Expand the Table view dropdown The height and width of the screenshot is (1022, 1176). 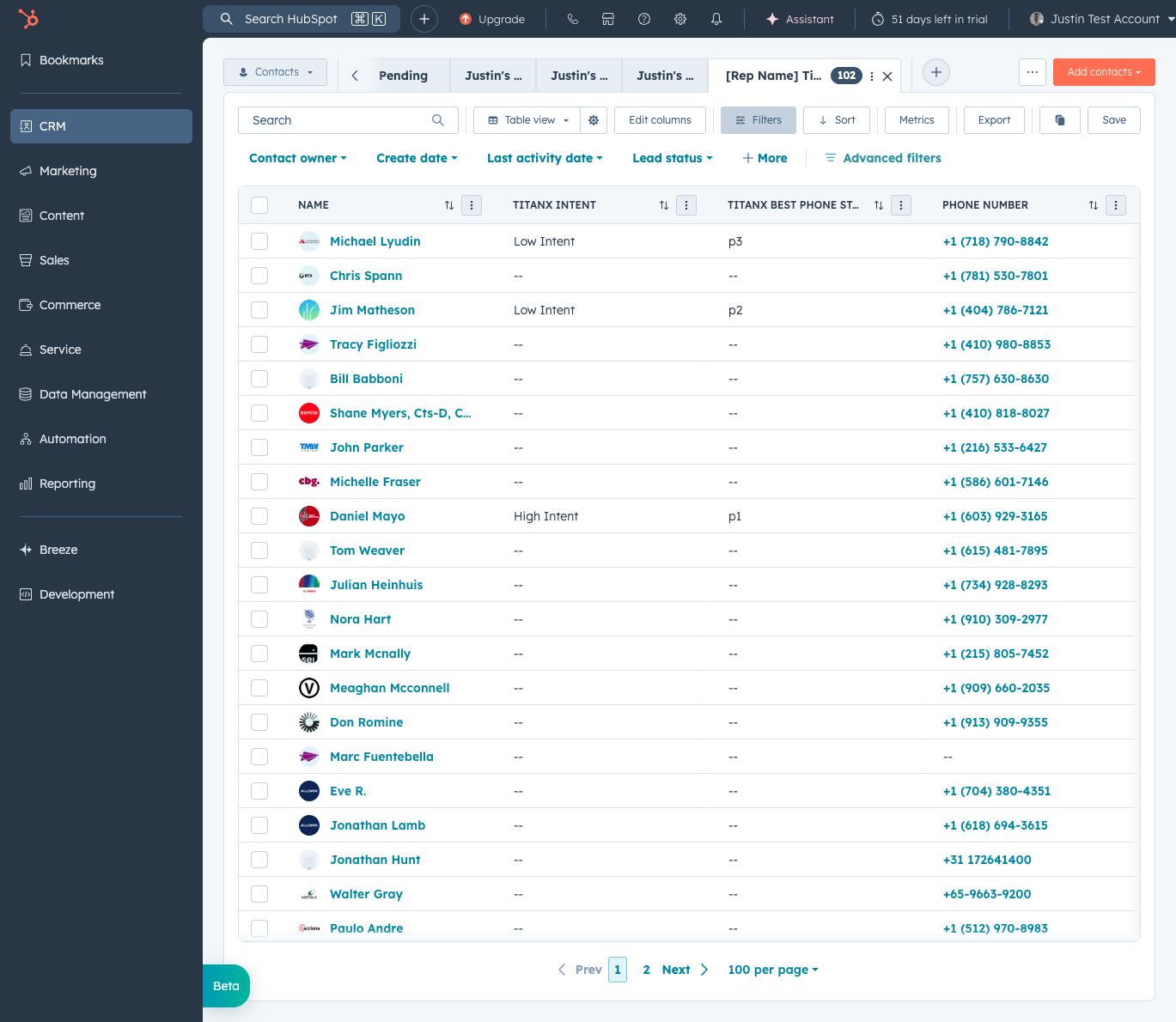pyautogui.click(x=527, y=120)
